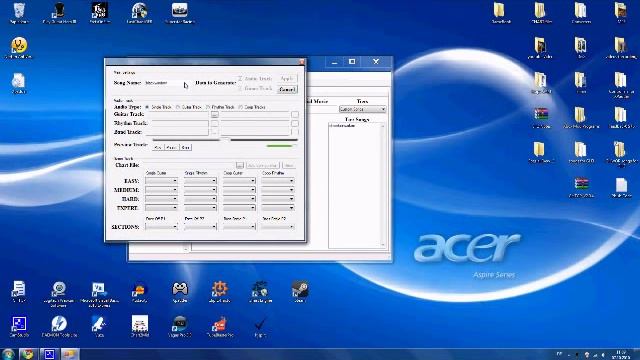Click the Windows Start orb

[x=8, y=354]
